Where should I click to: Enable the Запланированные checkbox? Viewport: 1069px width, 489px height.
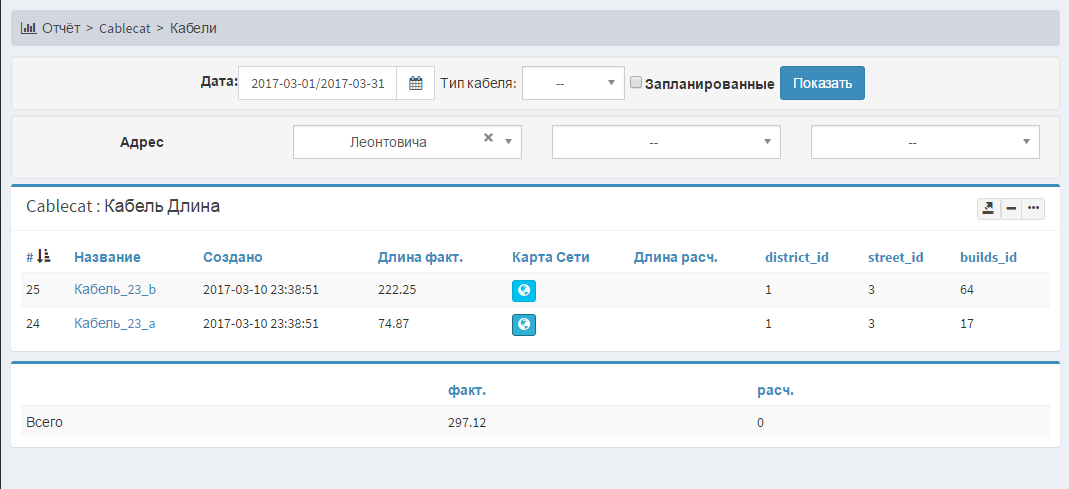click(x=635, y=83)
